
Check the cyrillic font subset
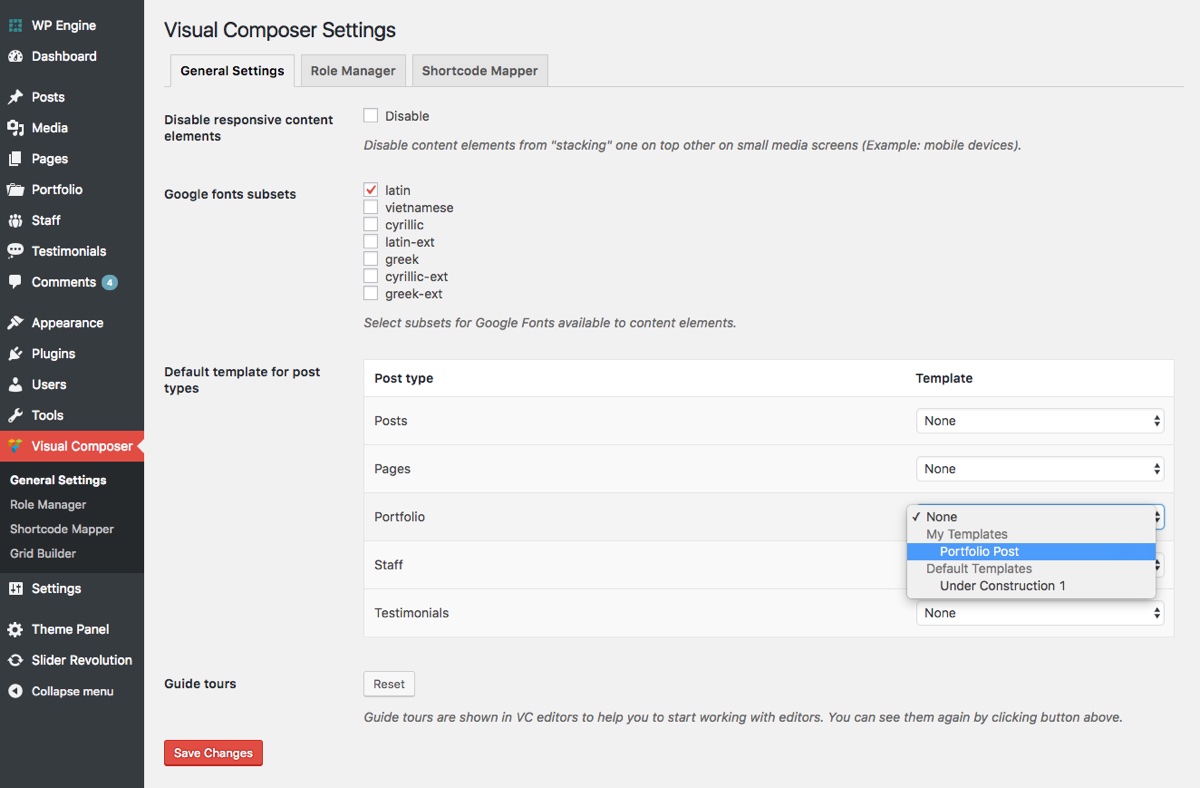click(371, 225)
